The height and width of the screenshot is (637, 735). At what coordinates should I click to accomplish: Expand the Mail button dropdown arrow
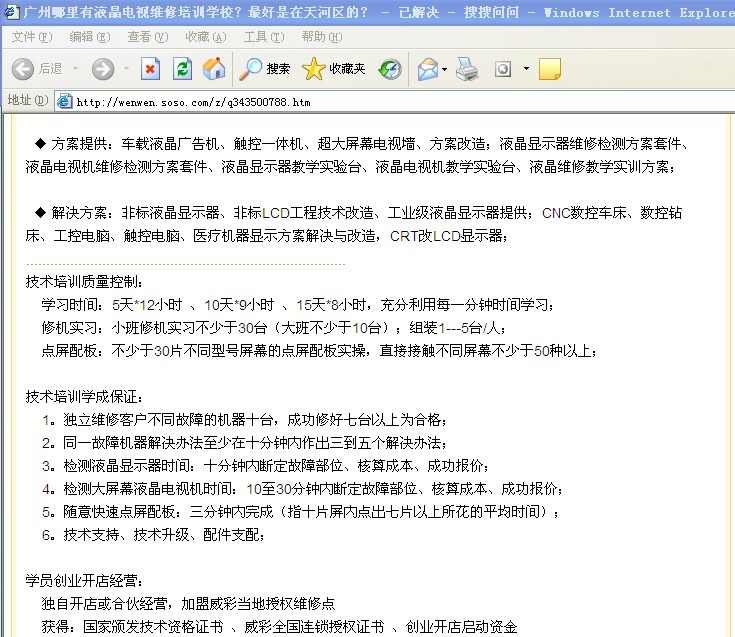pos(444,69)
